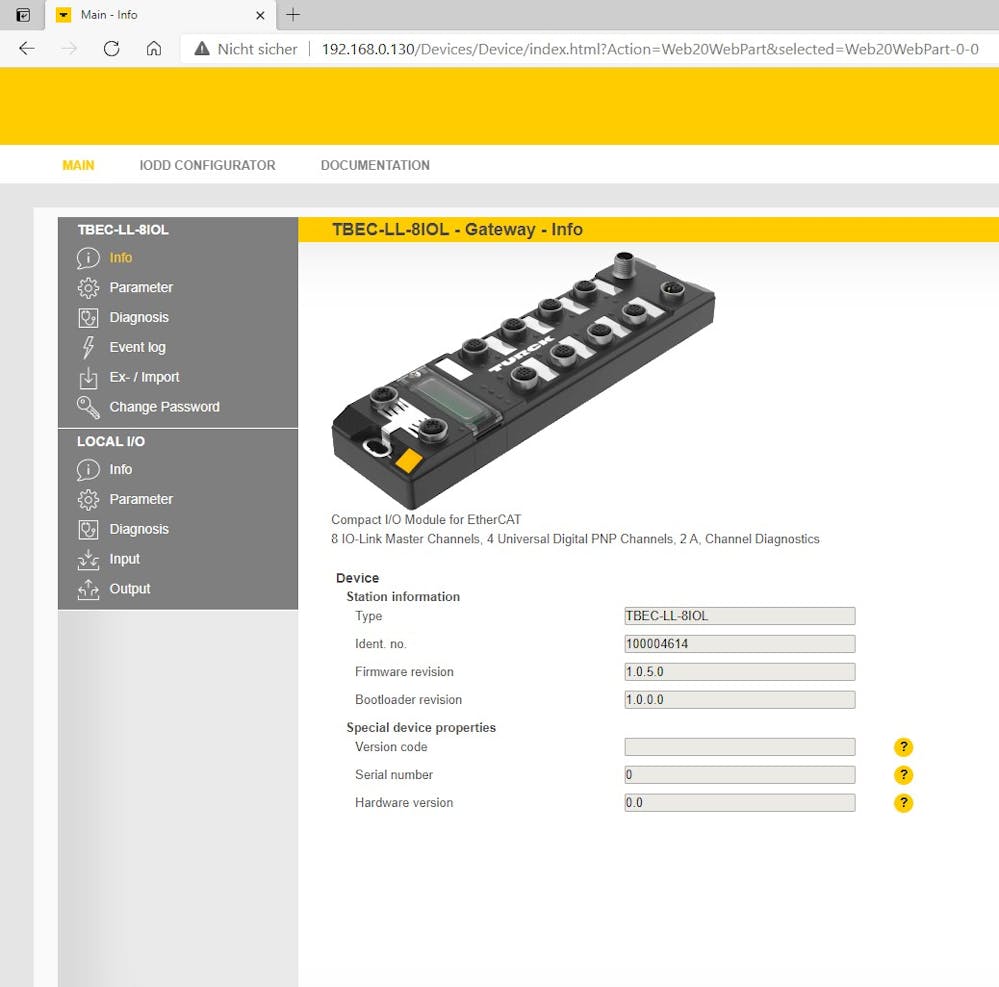Click the 'Special device properties' heading
The width and height of the screenshot is (999, 987).
tap(421, 728)
